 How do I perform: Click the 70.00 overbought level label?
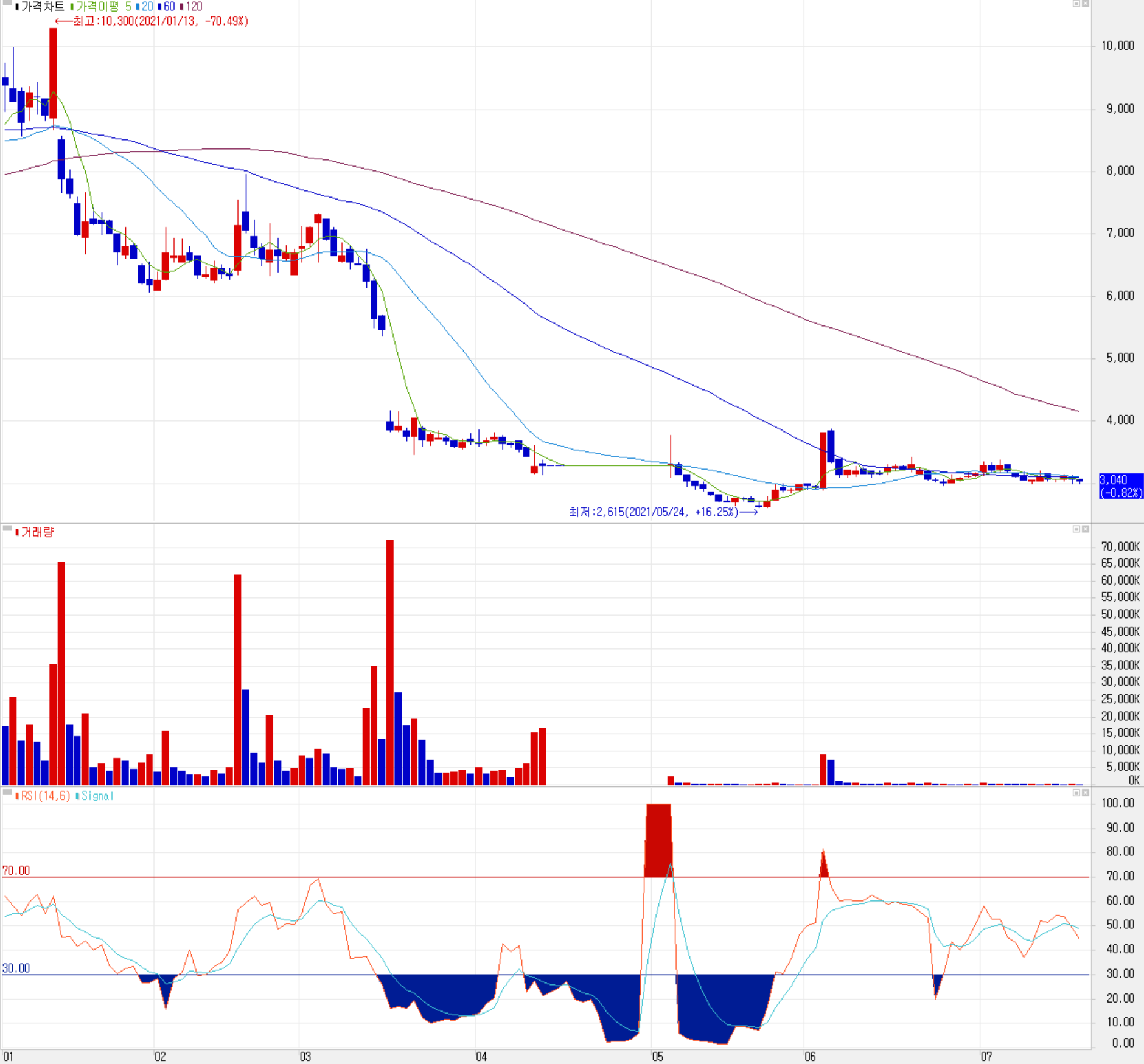(16, 871)
